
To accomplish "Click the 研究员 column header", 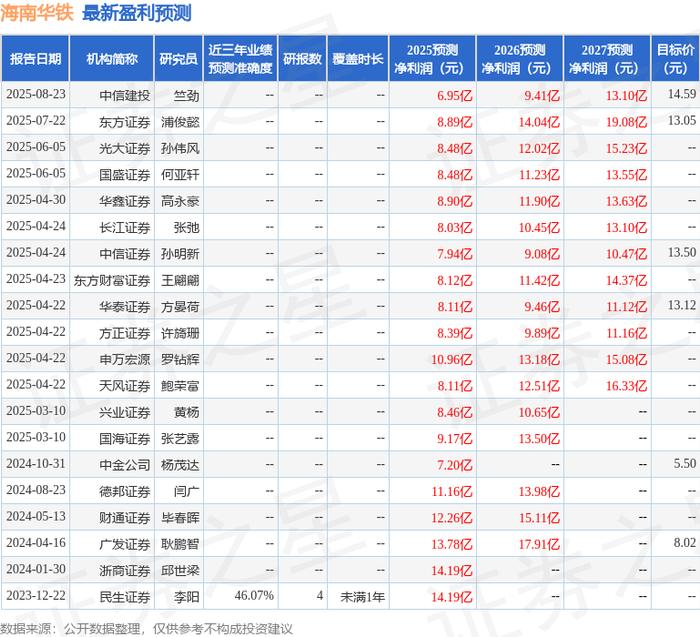I will [x=179, y=59].
